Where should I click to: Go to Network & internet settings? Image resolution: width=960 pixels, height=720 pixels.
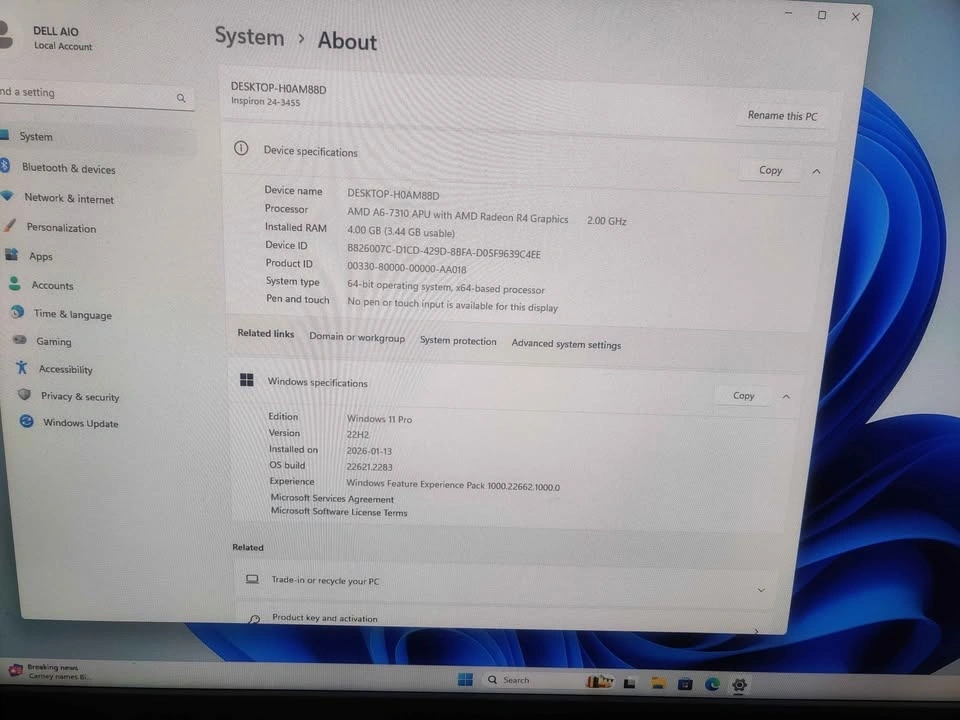point(69,199)
